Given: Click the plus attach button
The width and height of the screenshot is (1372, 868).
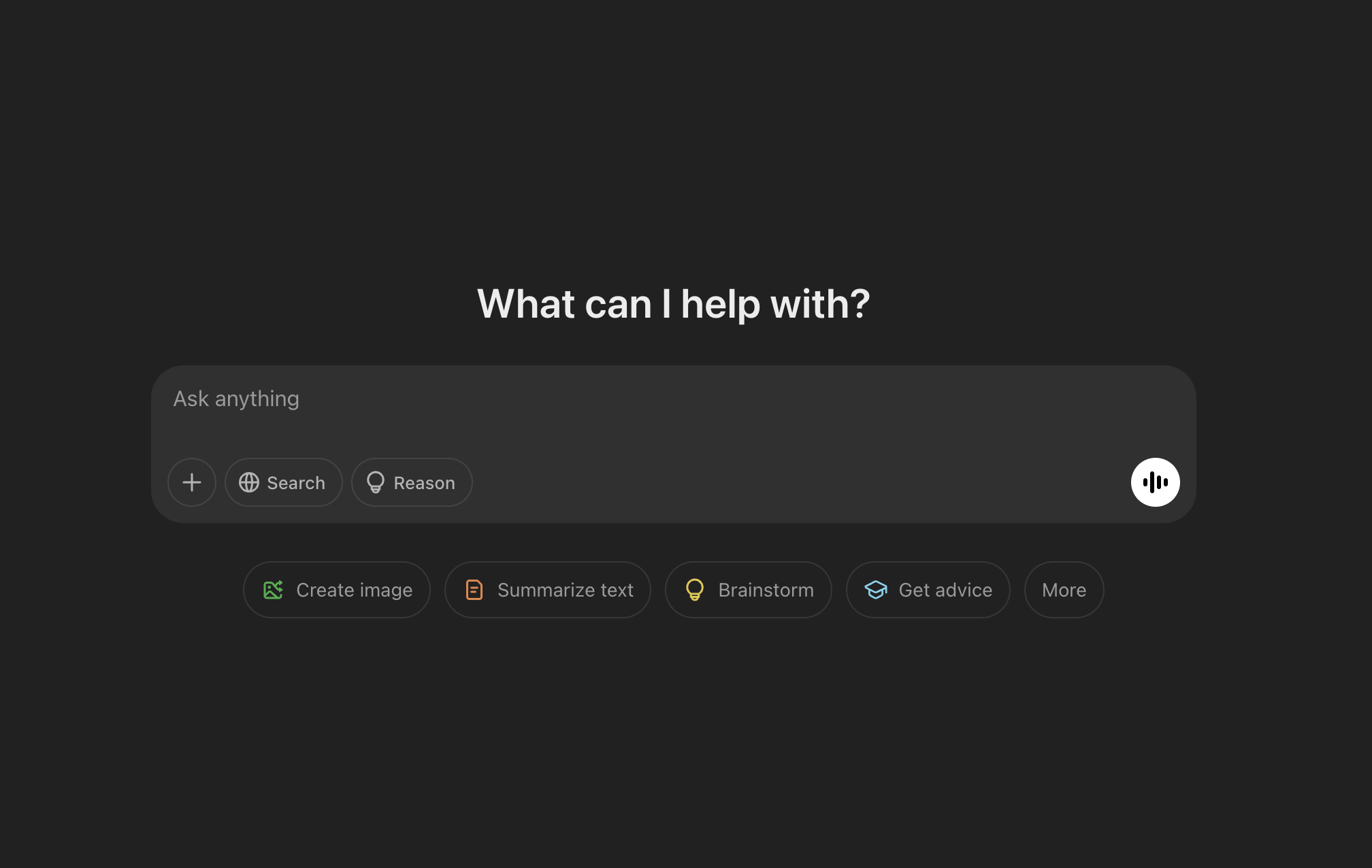Looking at the screenshot, I should click(x=192, y=482).
